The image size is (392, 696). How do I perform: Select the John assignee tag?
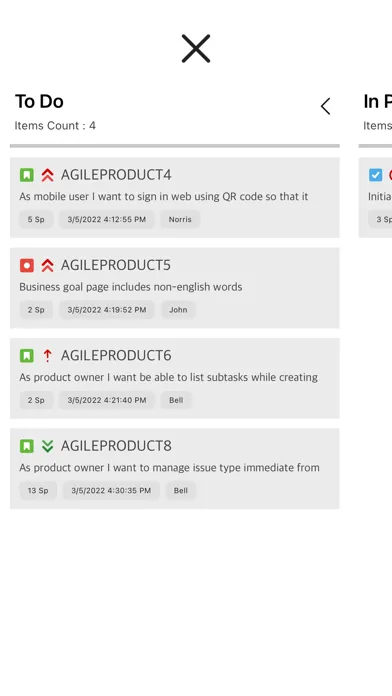(178, 310)
